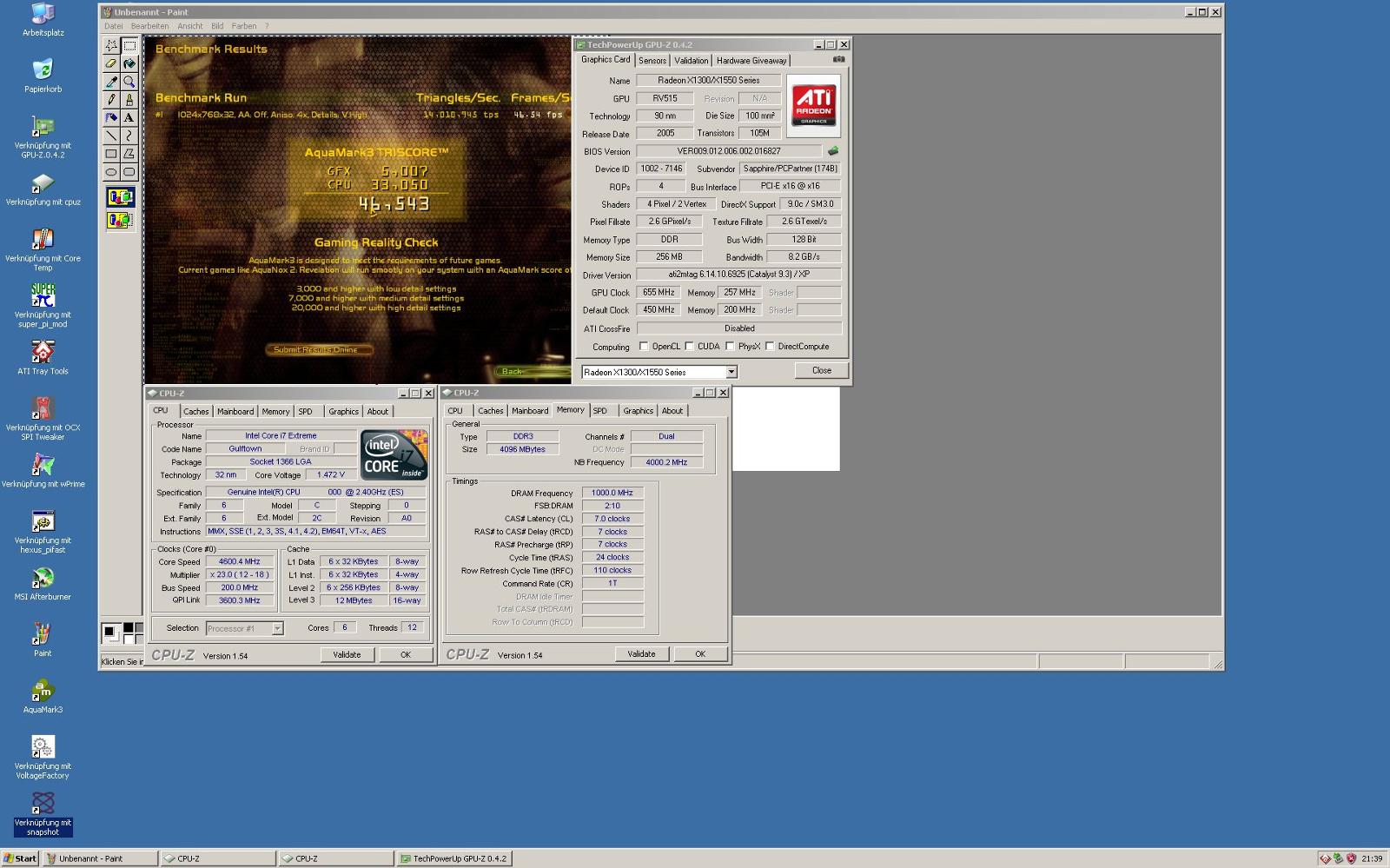Click the Close button in GPU-Z
The width and height of the screenshot is (1390, 868).
[821, 370]
